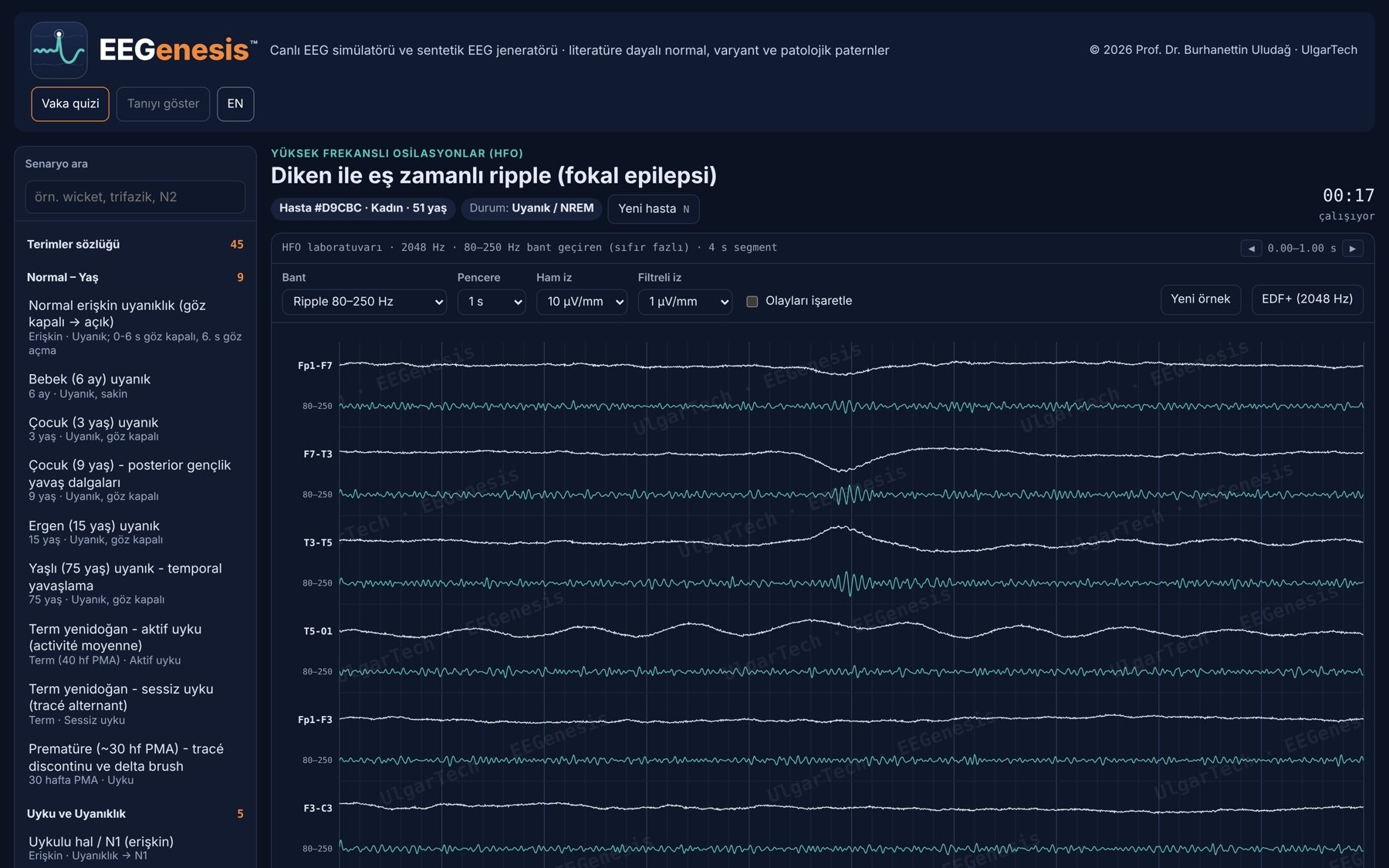1389x868 pixels.
Task: Select 'Uykulu hal / N1 (erişkin)' scenario
Action: (x=135, y=848)
